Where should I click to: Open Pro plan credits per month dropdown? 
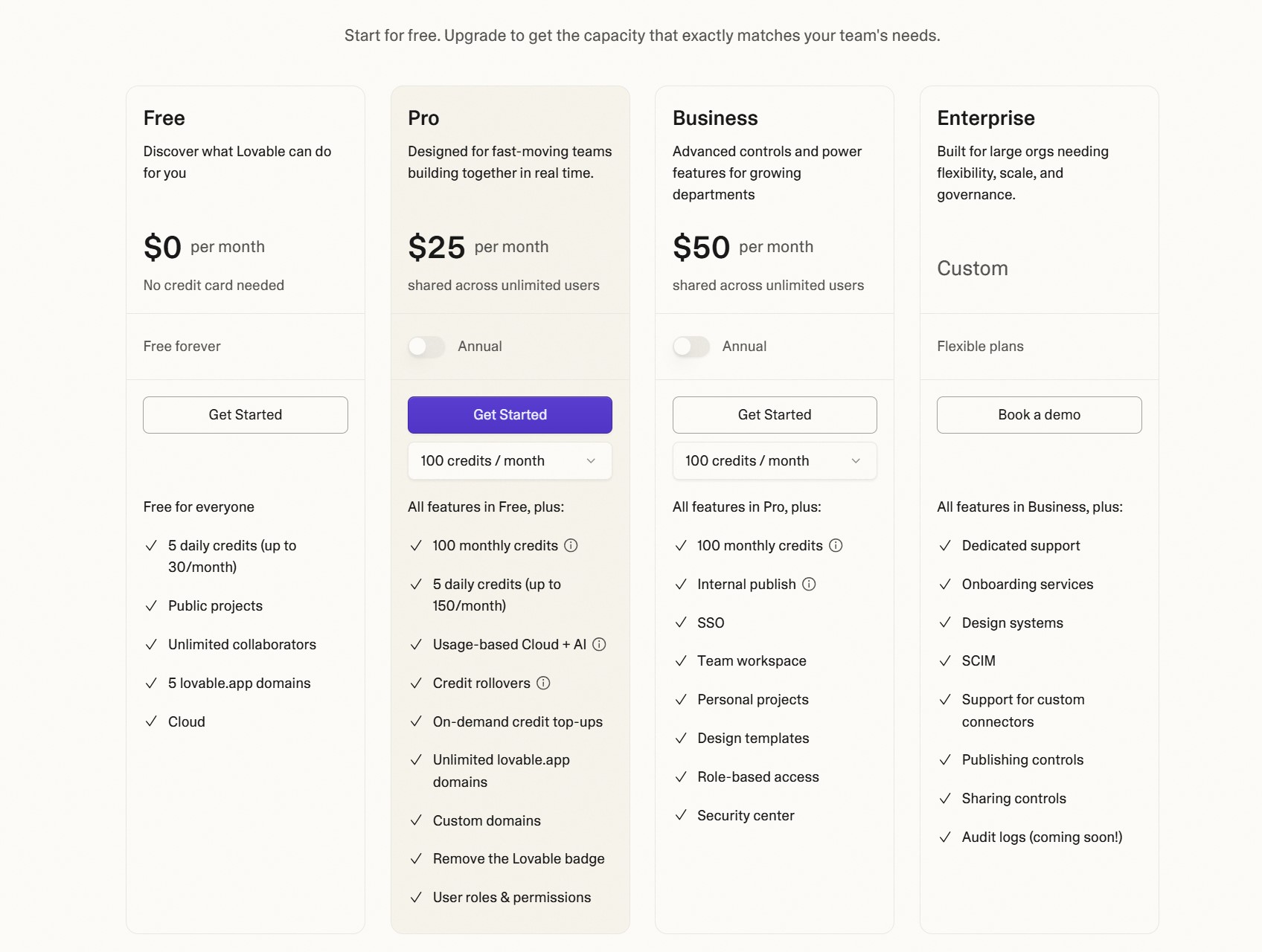click(510, 461)
